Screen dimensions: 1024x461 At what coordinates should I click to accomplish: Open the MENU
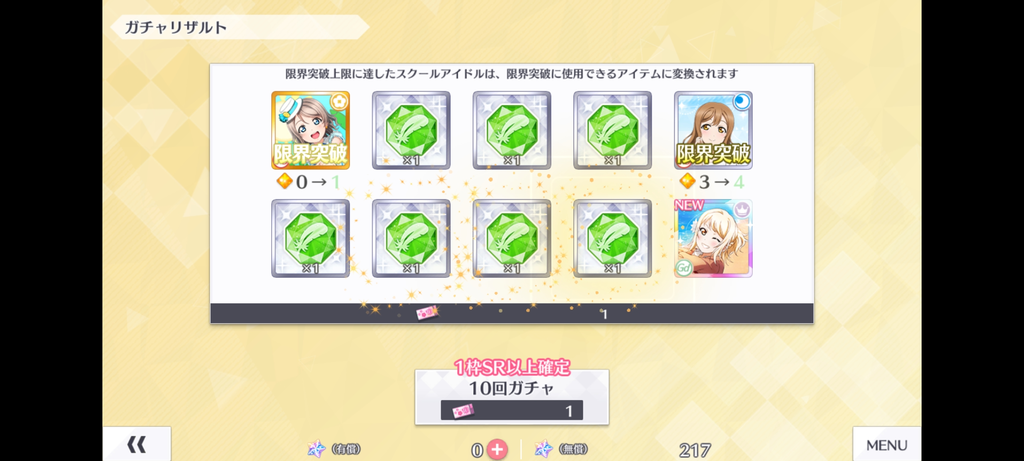pos(887,444)
